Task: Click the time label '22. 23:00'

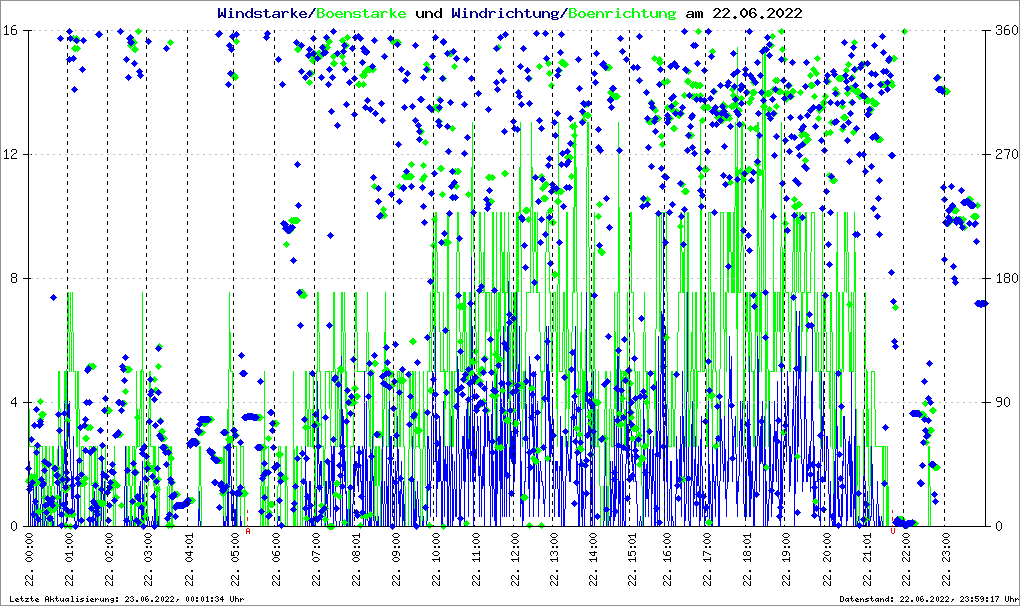Action: pos(945,560)
